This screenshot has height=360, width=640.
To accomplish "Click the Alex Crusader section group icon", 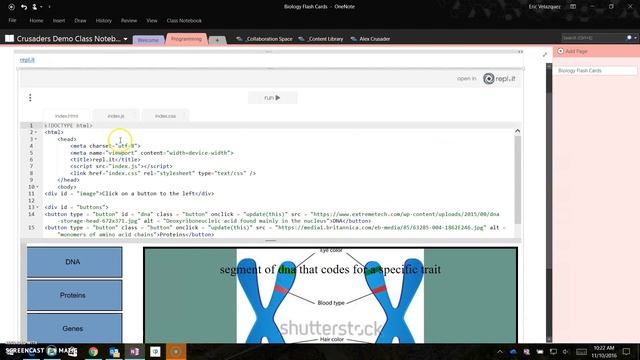I will pos(353,39).
